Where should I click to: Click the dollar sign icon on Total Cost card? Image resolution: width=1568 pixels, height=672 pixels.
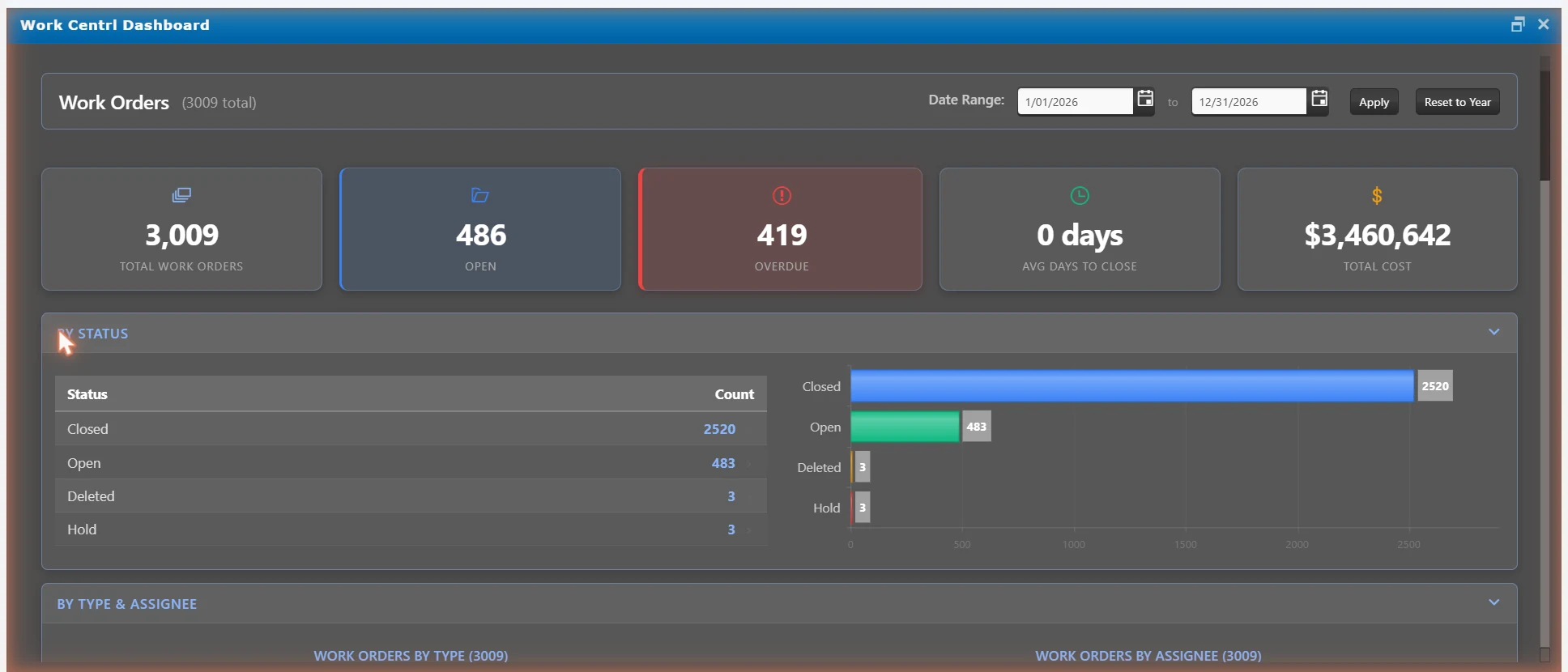pos(1377,195)
